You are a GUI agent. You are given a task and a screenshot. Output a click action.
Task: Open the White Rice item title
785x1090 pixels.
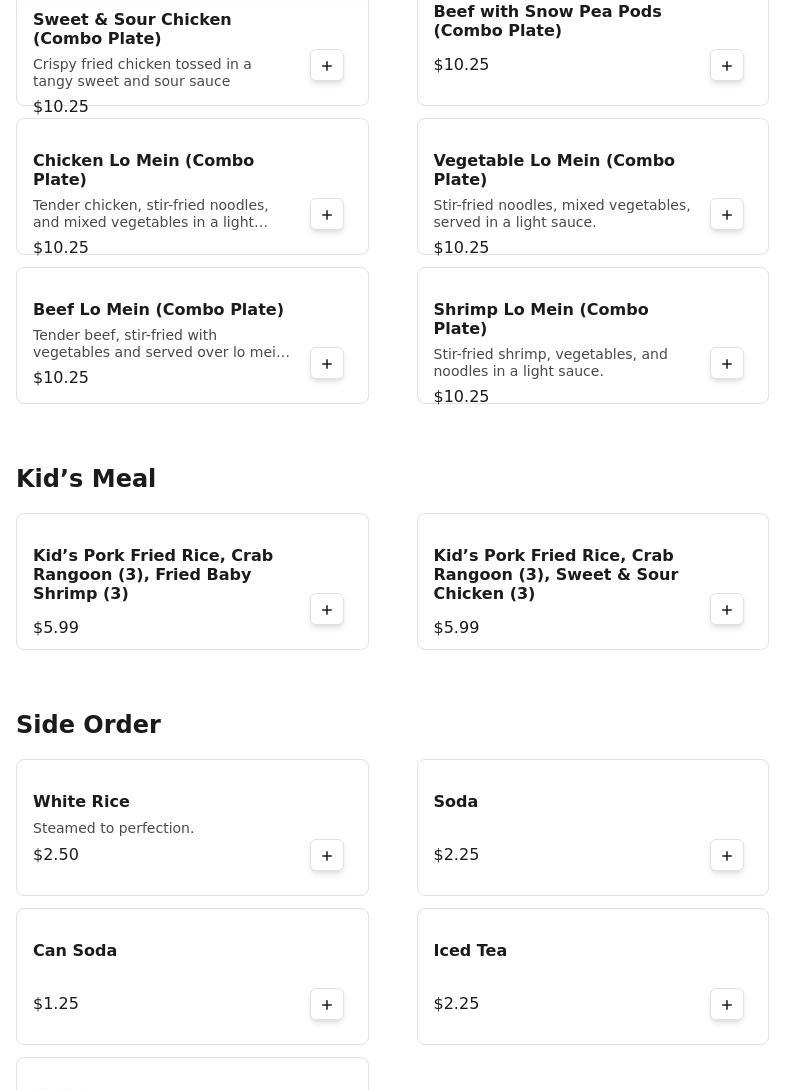point(81,802)
